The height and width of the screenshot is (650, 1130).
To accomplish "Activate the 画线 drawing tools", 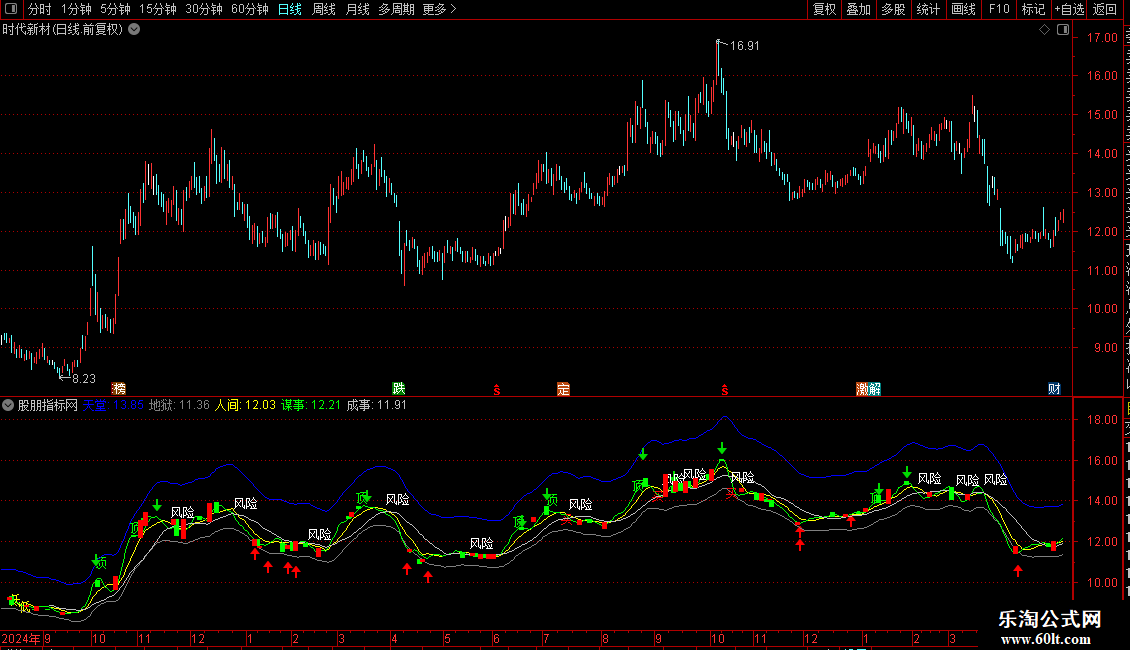I will pos(964,9).
